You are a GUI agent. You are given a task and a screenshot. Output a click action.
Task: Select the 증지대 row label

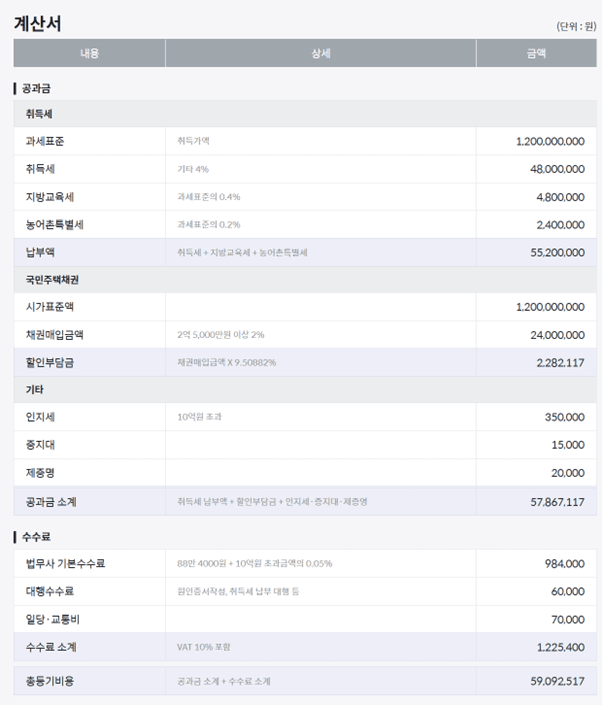40,444
